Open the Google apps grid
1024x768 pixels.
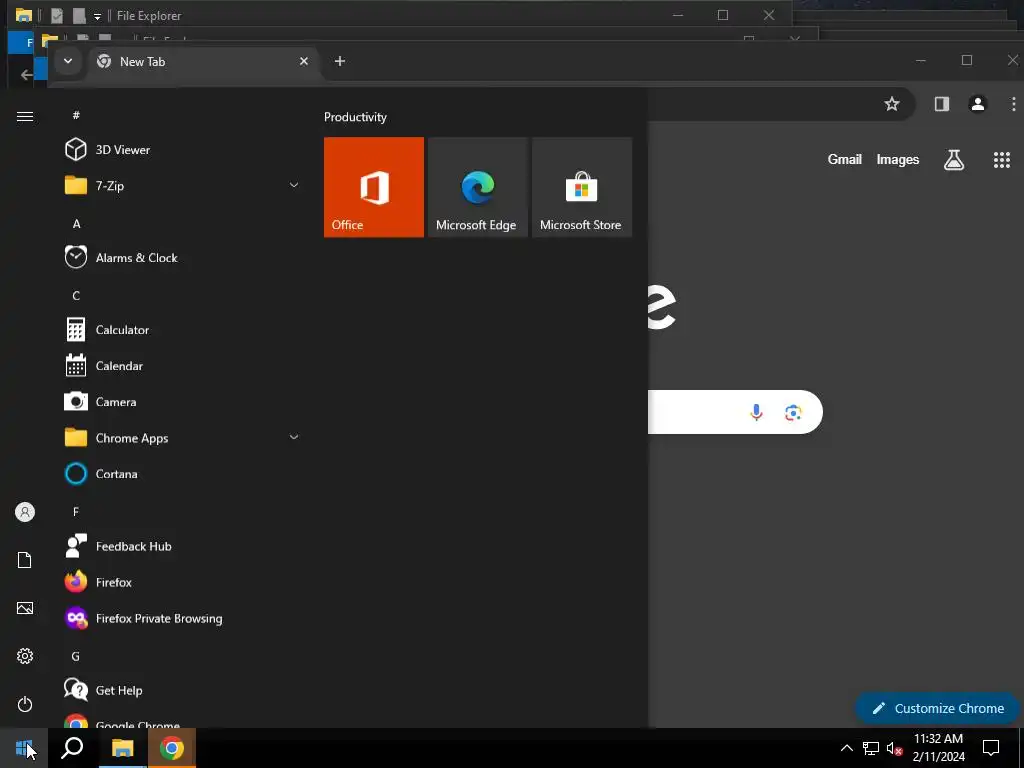[x=1002, y=159]
